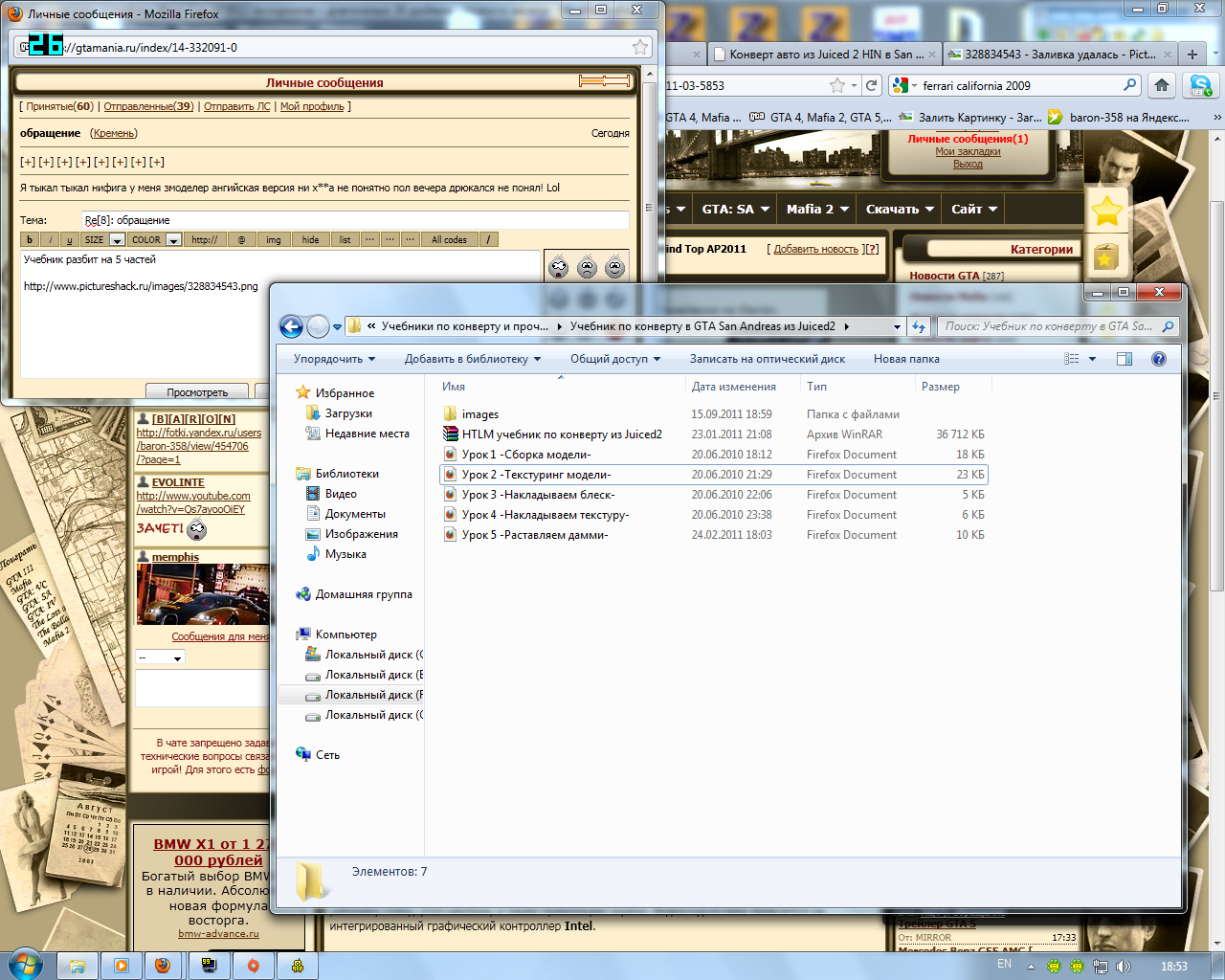The image size is (1225, 980).
Task: Open Windows Explorer from the taskbar
Action: (78, 966)
